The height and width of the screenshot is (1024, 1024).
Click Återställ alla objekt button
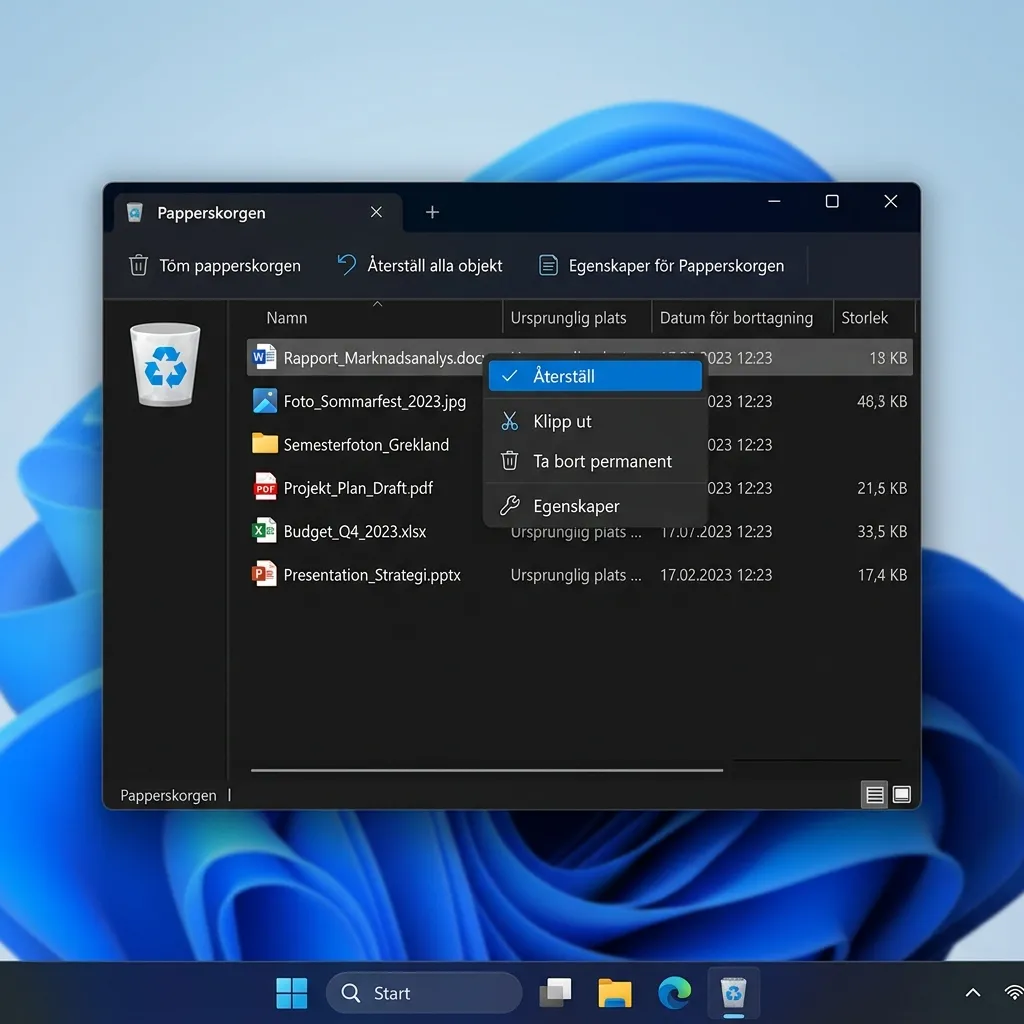coord(420,265)
